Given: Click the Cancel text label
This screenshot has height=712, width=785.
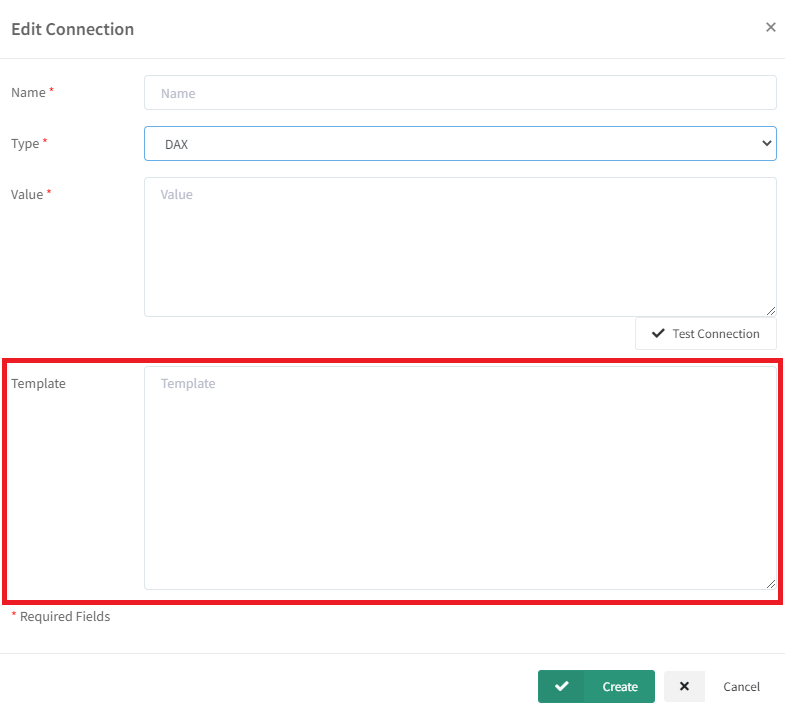Looking at the screenshot, I should point(741,686).
